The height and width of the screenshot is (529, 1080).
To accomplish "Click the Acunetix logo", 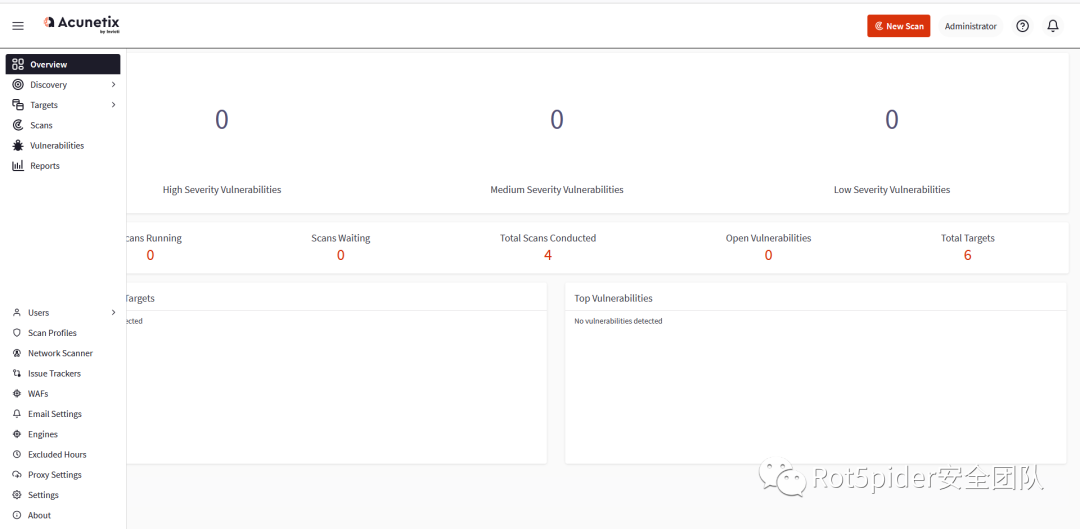I will click(x=81, y=25).
